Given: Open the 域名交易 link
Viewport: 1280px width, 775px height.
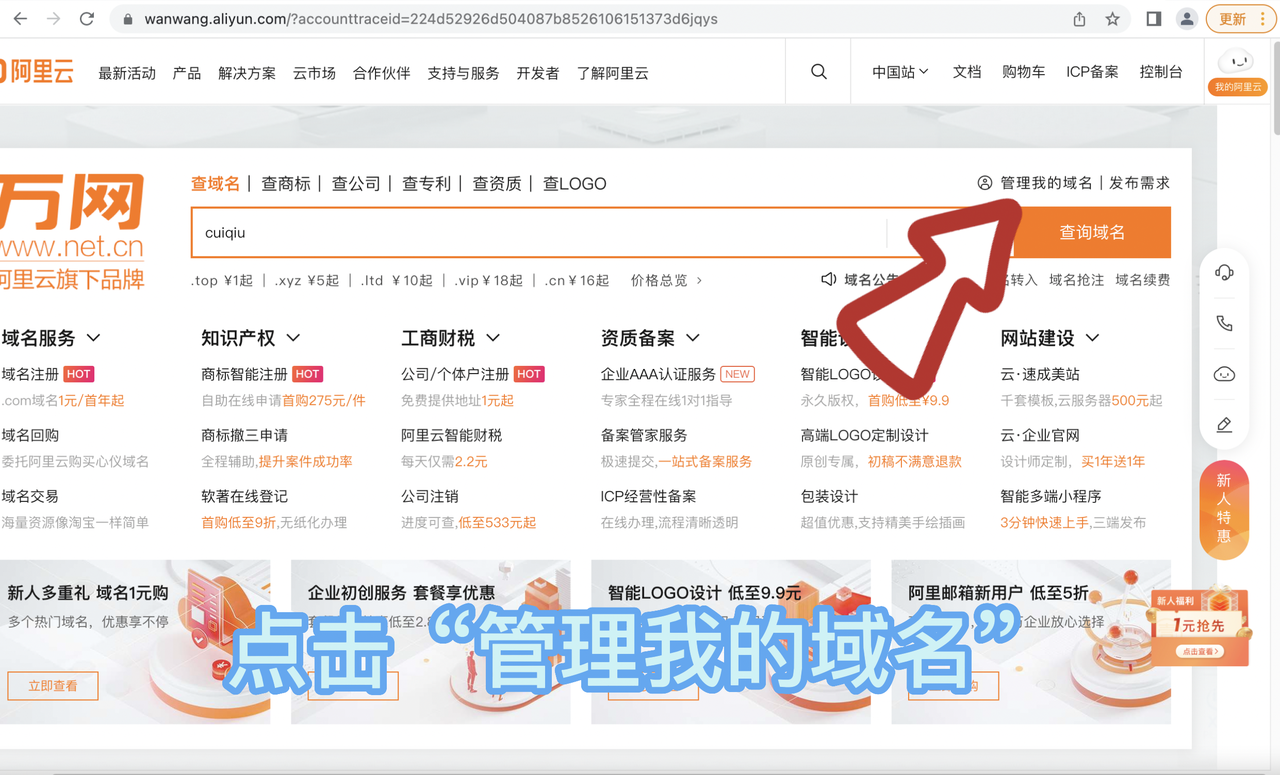Looking at the screenshot, I should coord(30,496).
